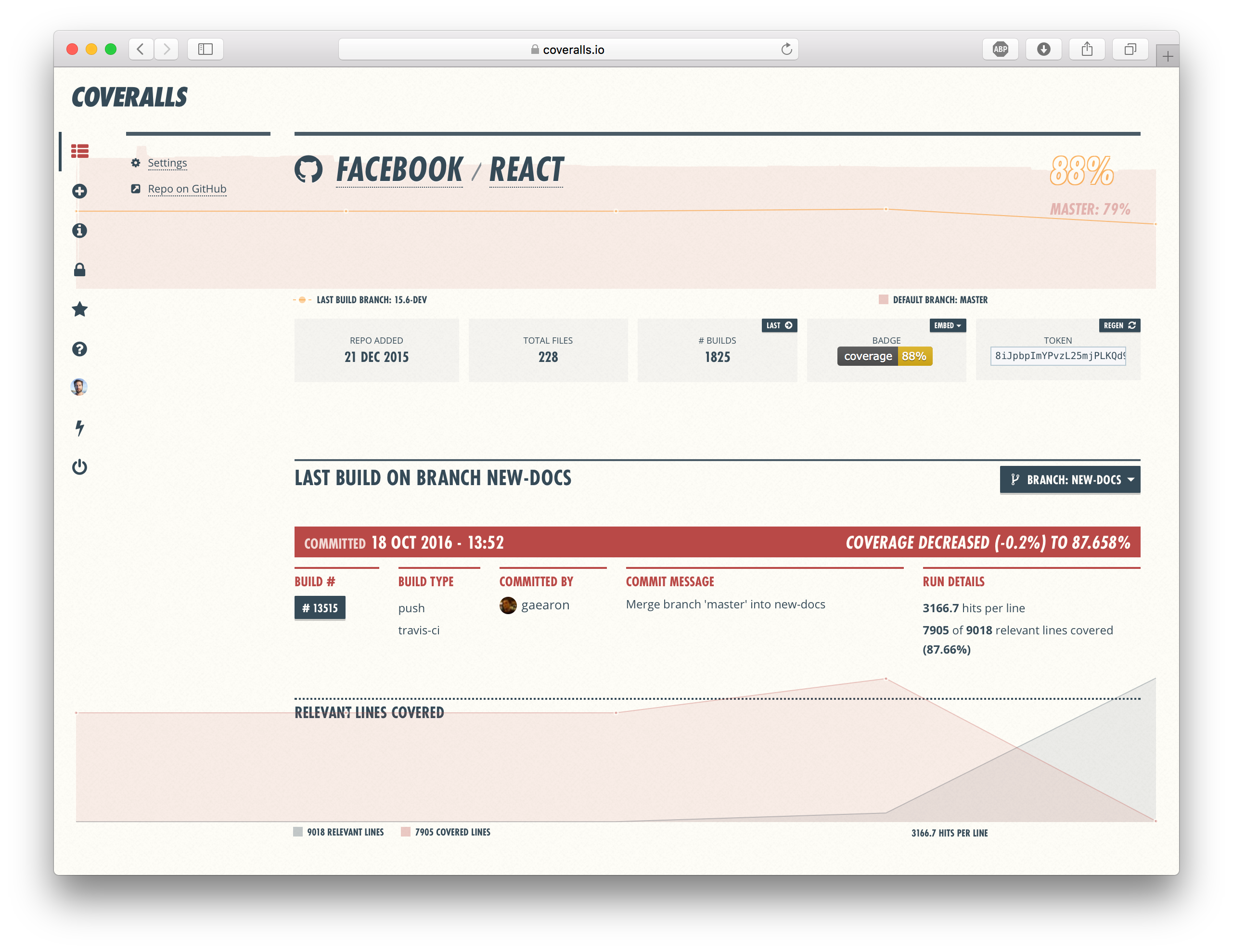Click the lightning bolt icon

pos(79,428)
